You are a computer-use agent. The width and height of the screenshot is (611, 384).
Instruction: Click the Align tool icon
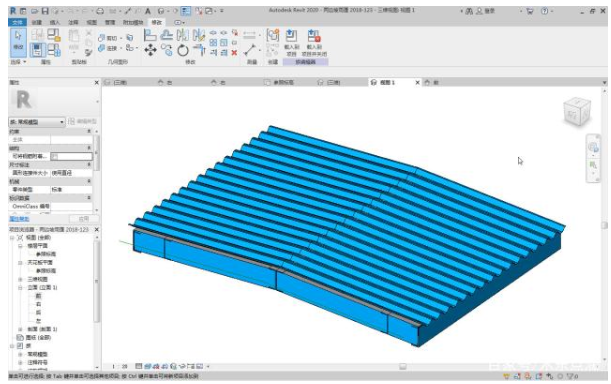coord(150,35)
